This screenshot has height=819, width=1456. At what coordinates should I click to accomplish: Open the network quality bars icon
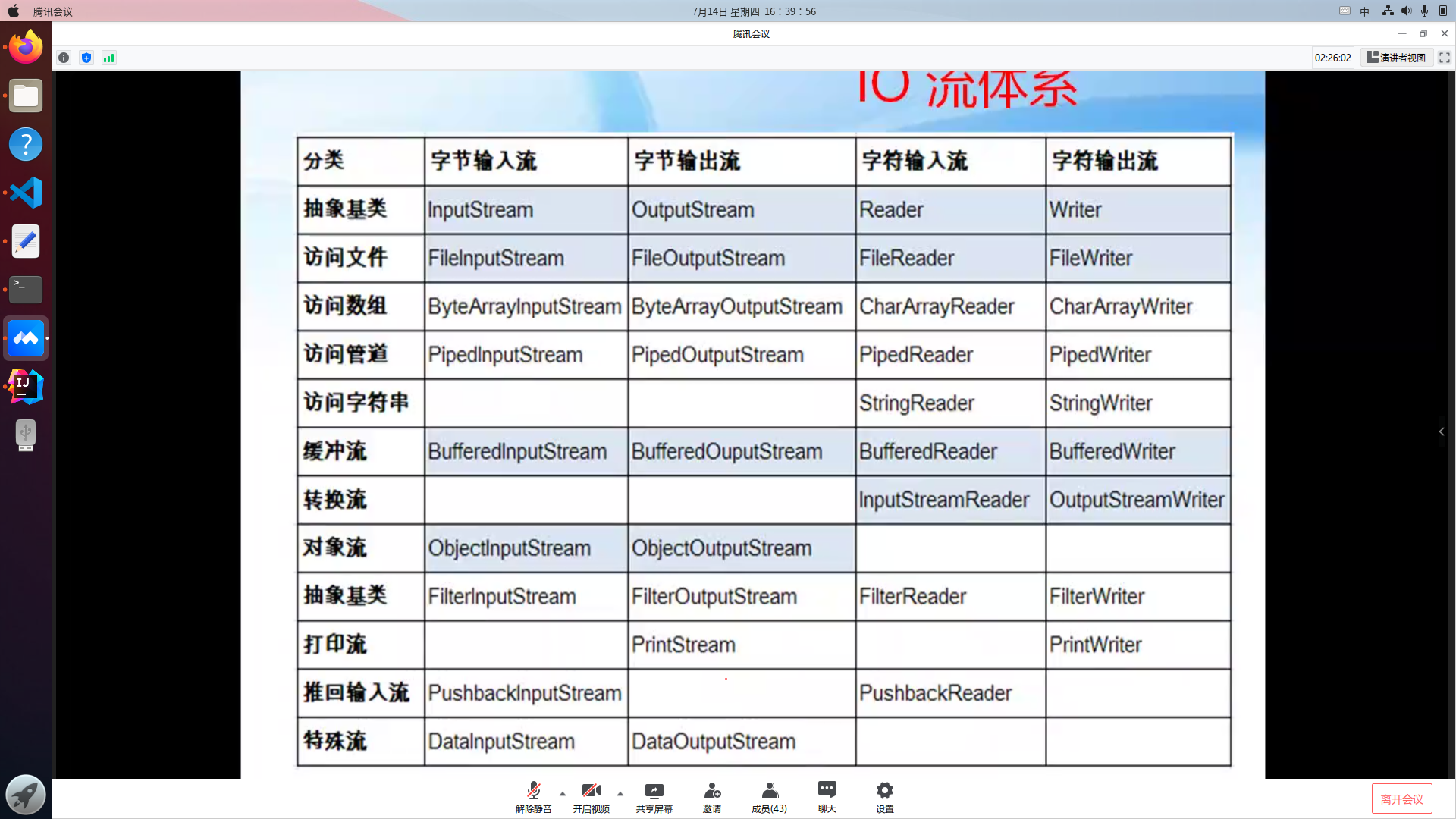(x=109, y=58)
